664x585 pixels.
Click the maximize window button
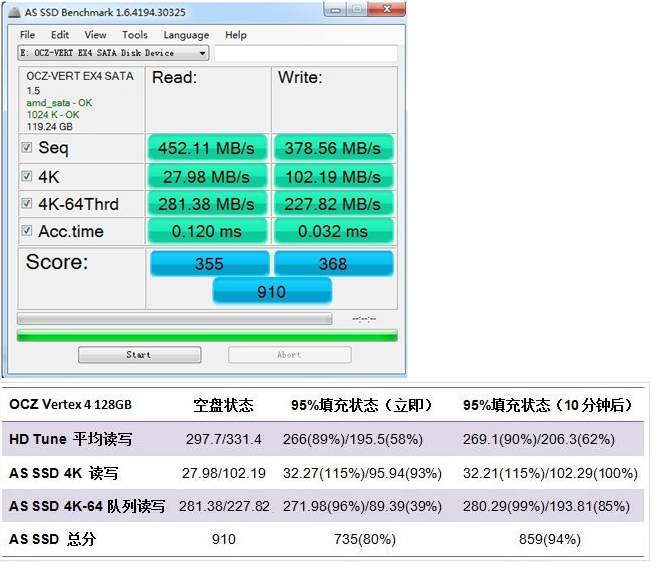click(357, 9)
